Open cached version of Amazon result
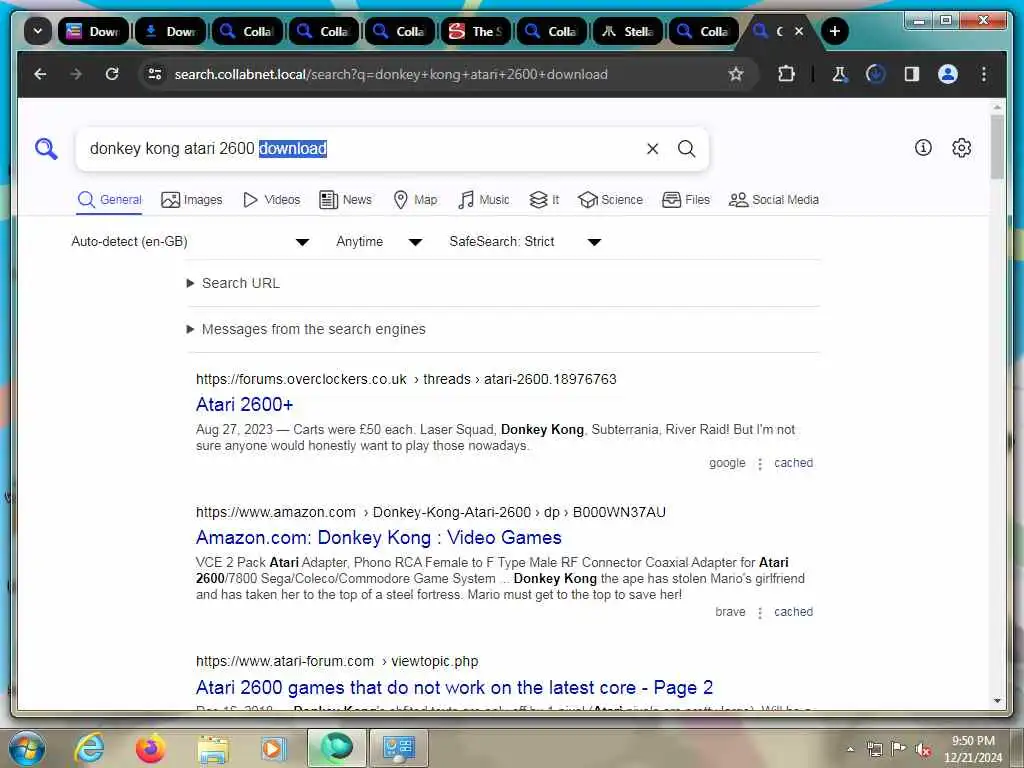Image resolution: width=1024 pixels, height=768 pixels. point(793,612)
